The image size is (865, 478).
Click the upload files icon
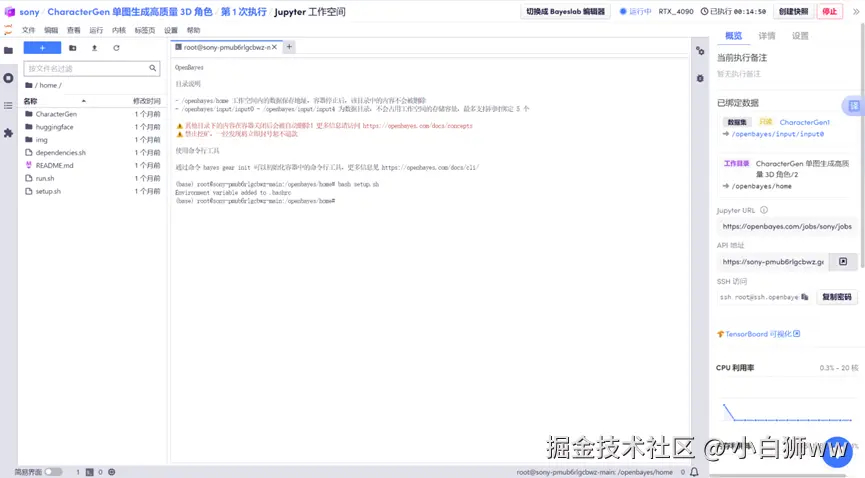pyautogui.click(x=94, y=48)
